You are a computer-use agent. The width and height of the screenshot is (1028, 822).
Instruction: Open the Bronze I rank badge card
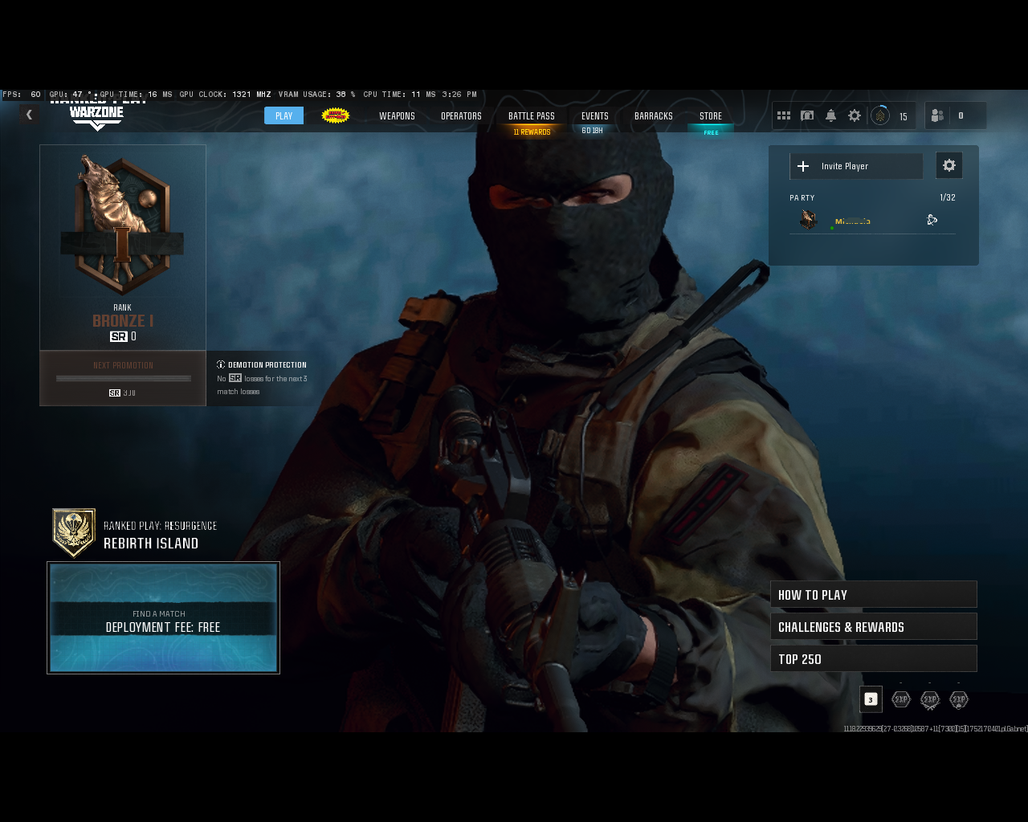tap(123, 248)
